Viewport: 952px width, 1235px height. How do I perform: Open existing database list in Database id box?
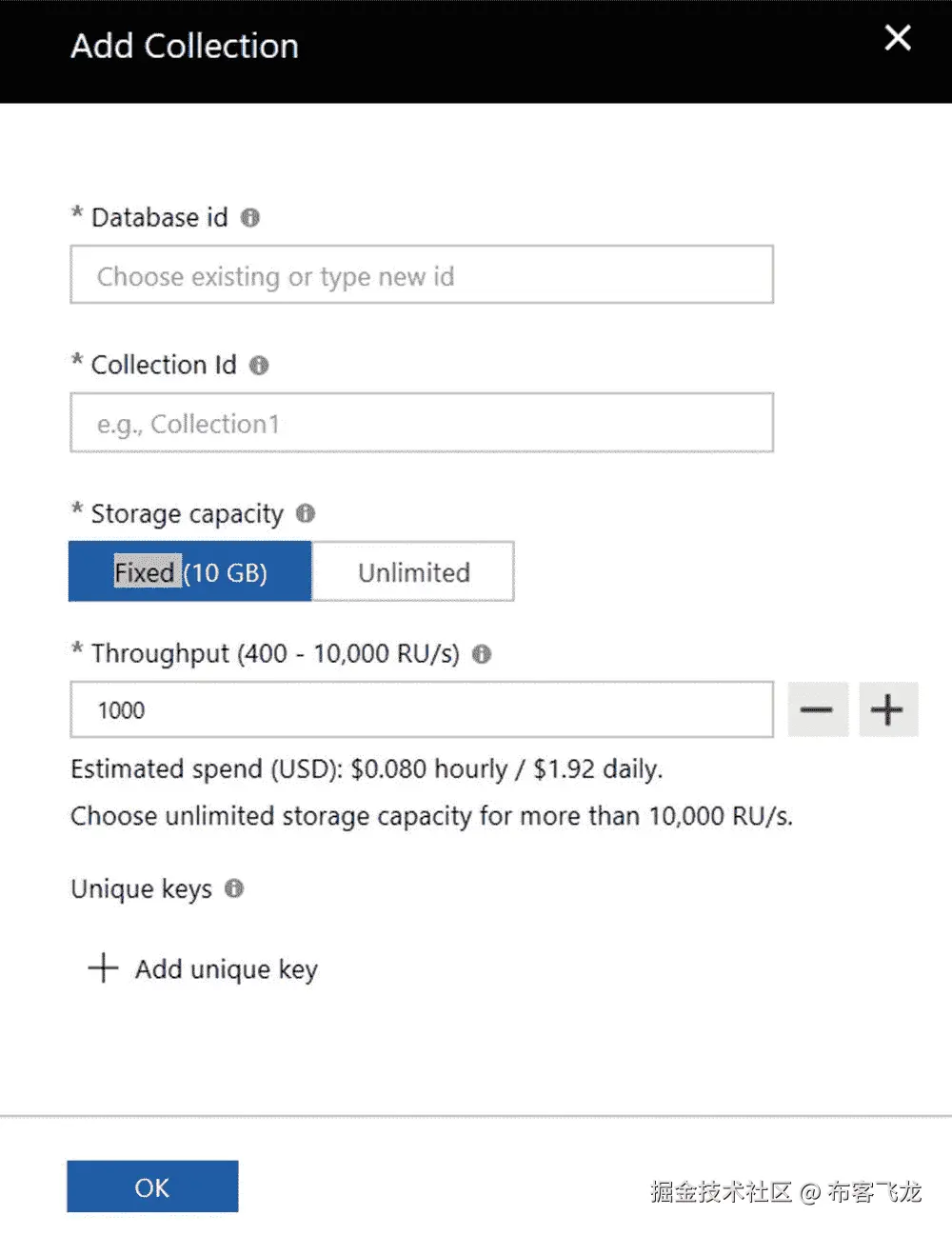(x=421, y=275)
